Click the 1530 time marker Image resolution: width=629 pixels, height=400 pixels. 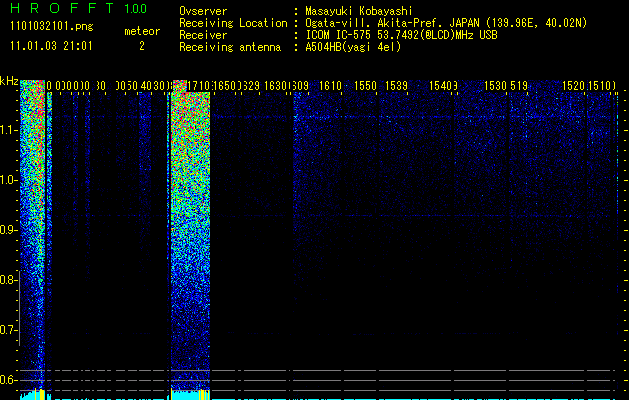[496, 86]
